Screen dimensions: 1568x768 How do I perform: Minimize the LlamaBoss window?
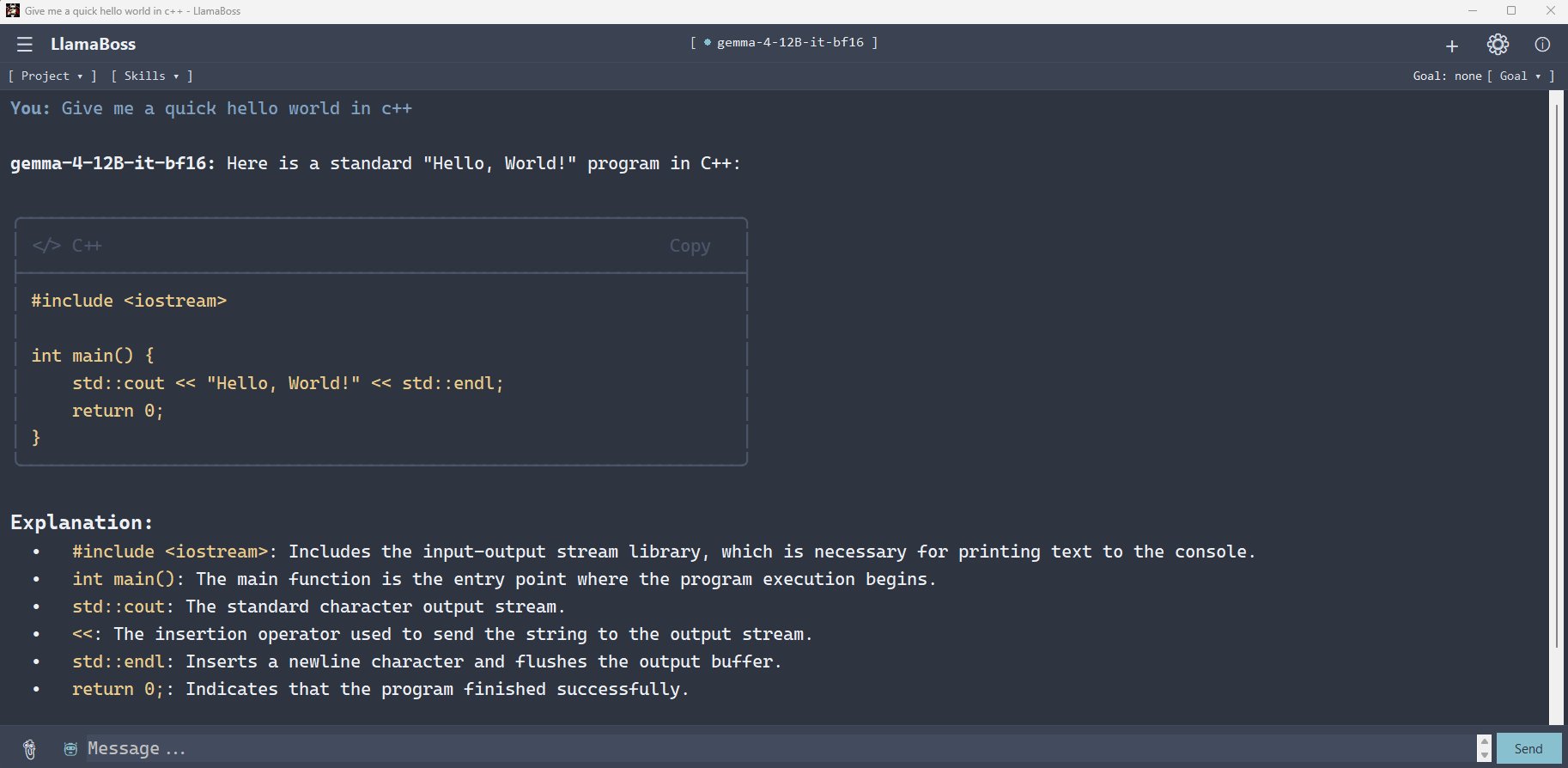click(x=1472, y=11)
